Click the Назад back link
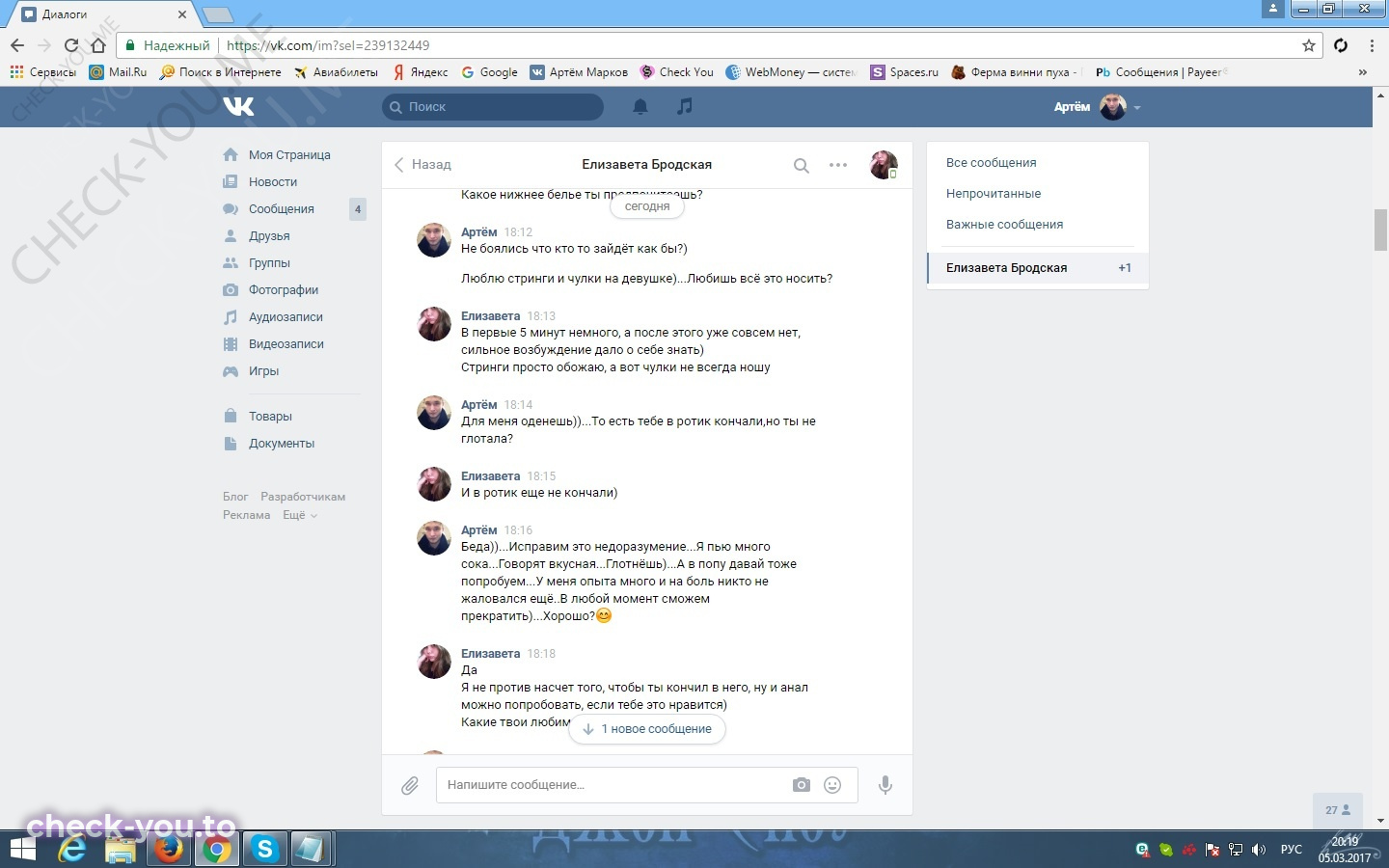 point(422,165)
